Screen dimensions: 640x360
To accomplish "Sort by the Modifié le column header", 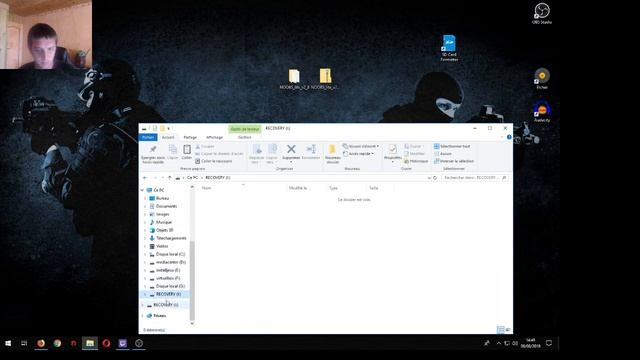I will tap(298, 188).
